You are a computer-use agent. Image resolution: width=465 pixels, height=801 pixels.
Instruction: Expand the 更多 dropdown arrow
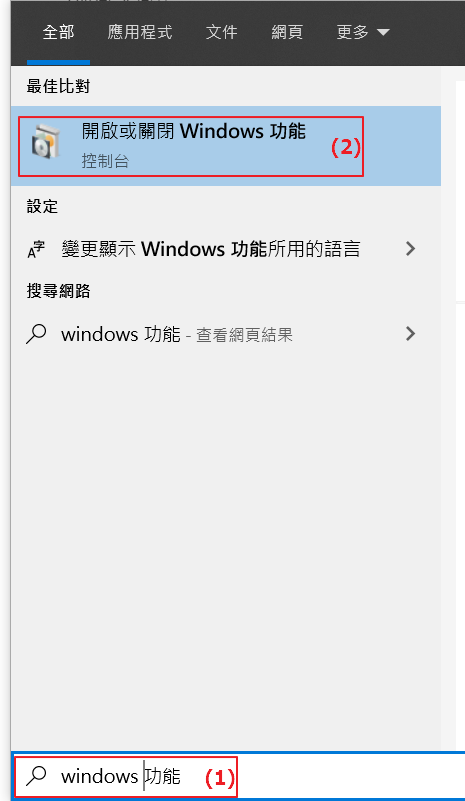(x=383, y=33)
